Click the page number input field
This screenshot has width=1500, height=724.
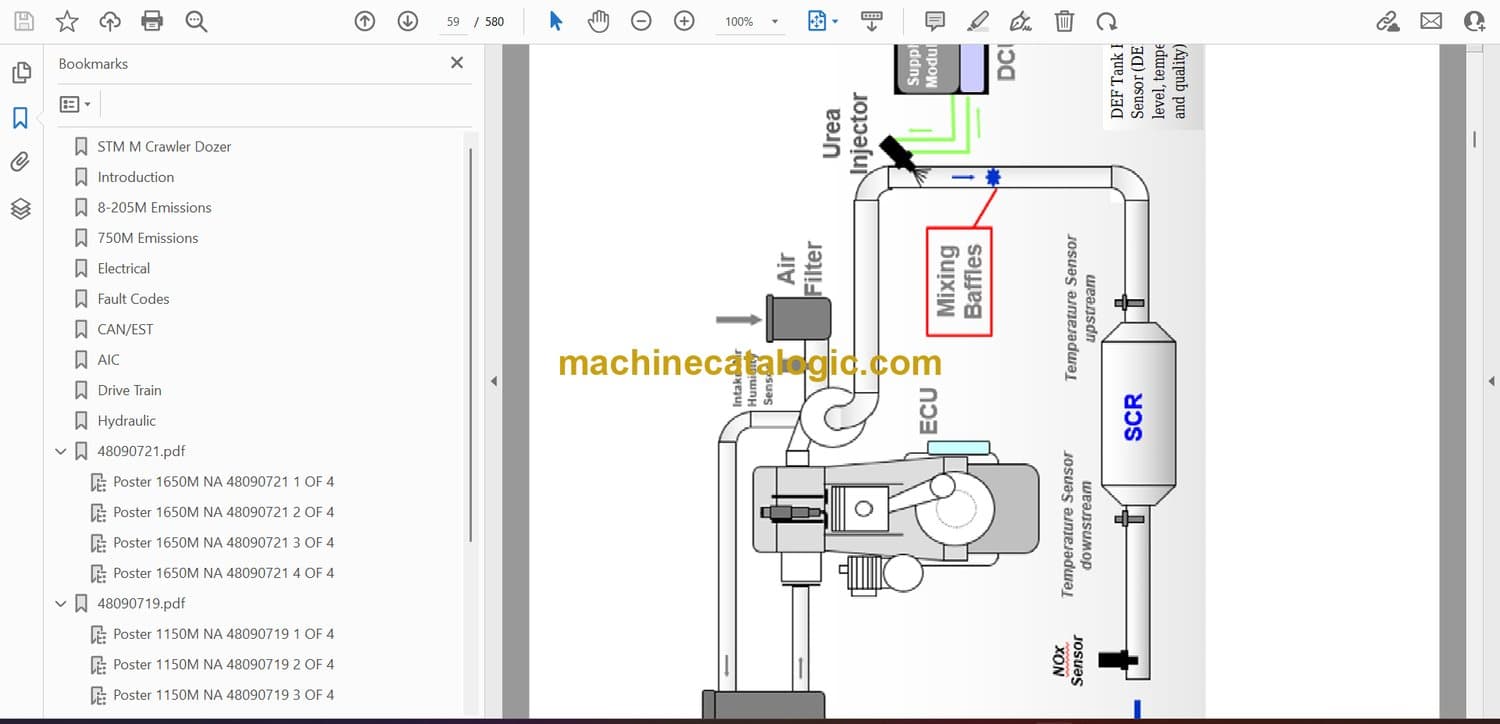pos(453,21)
